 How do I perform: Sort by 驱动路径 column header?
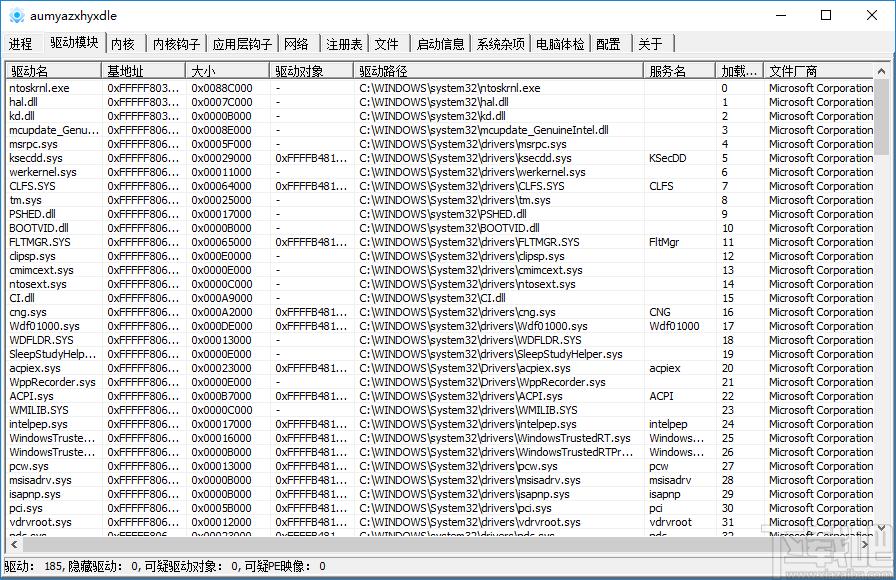point(498,71)
